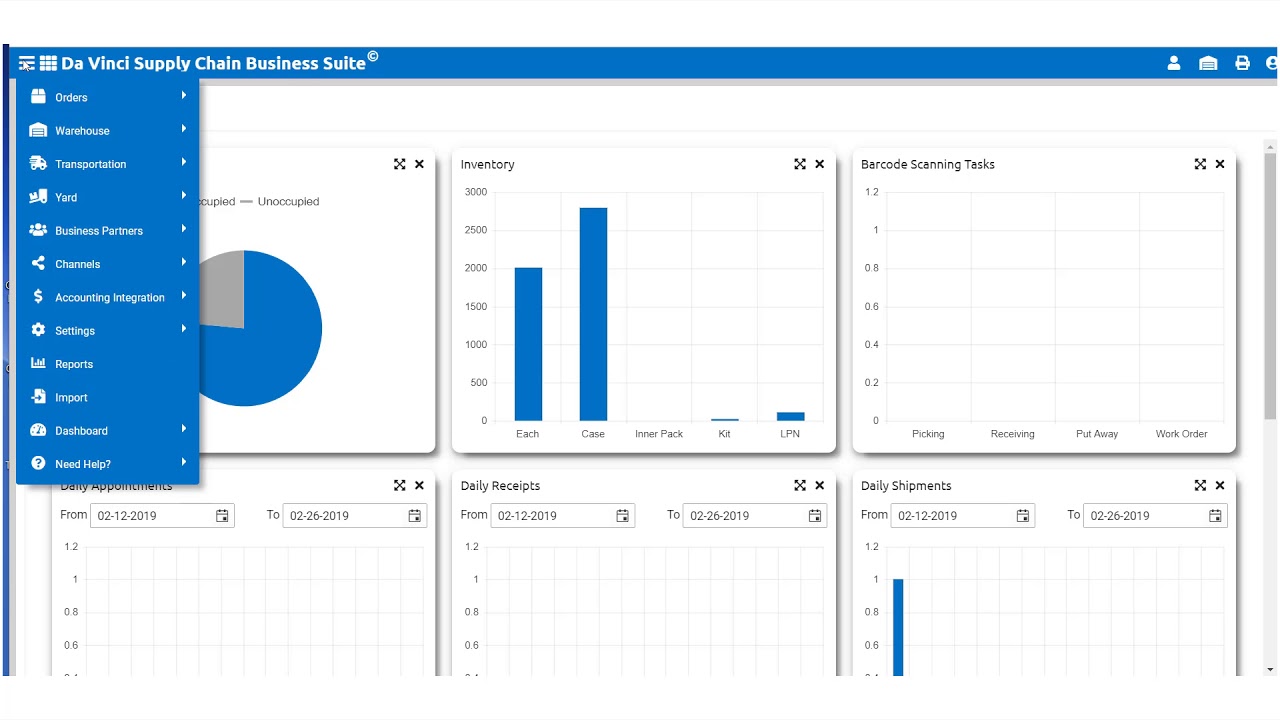The width and height of the screenshot is (1280, 720).
Task: Click the Accounting Integration dollar icon
Action: click(38, 297)
